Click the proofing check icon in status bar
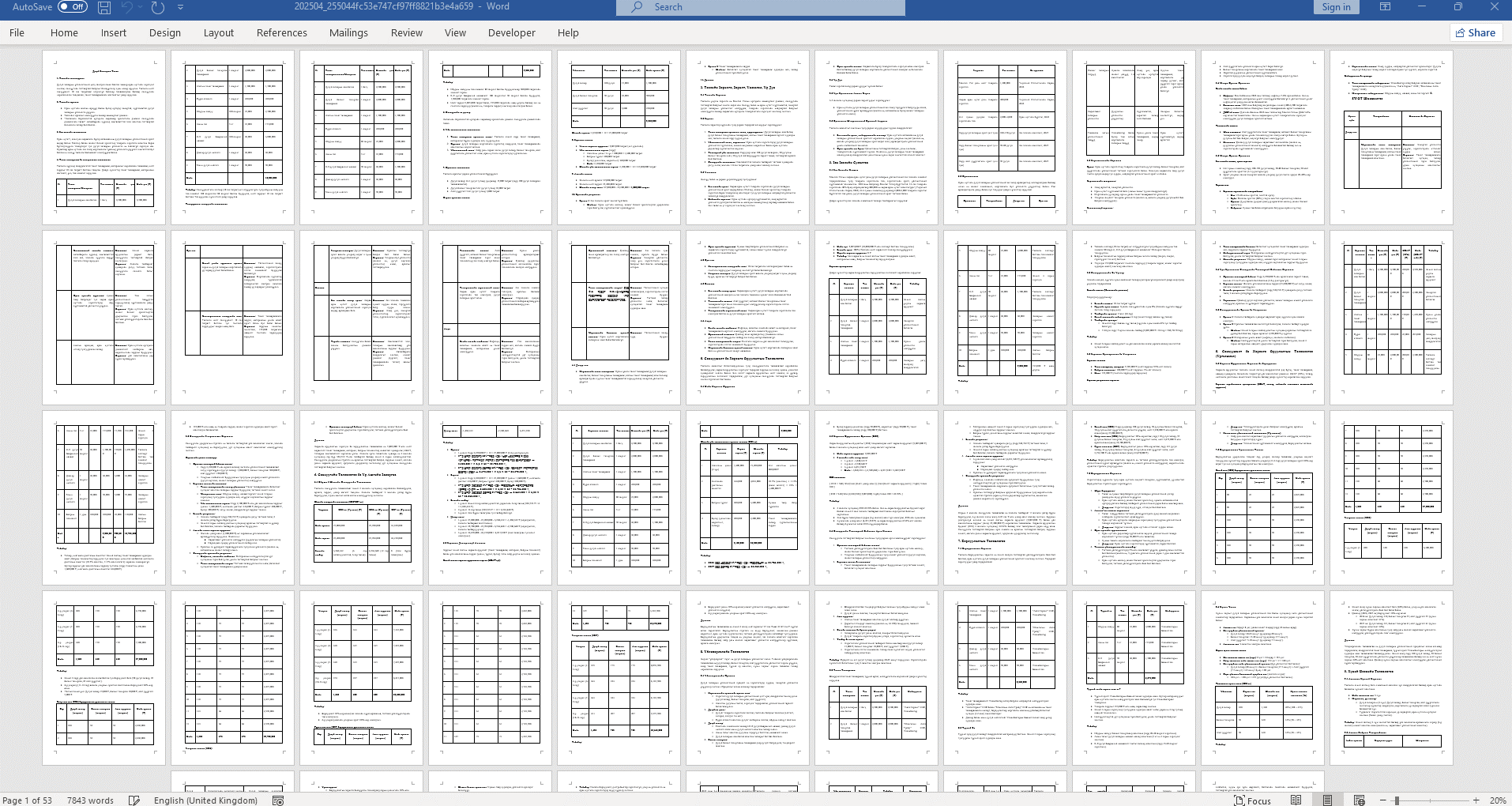Viewport: 1512px width, 806px height. coord(134,800)
